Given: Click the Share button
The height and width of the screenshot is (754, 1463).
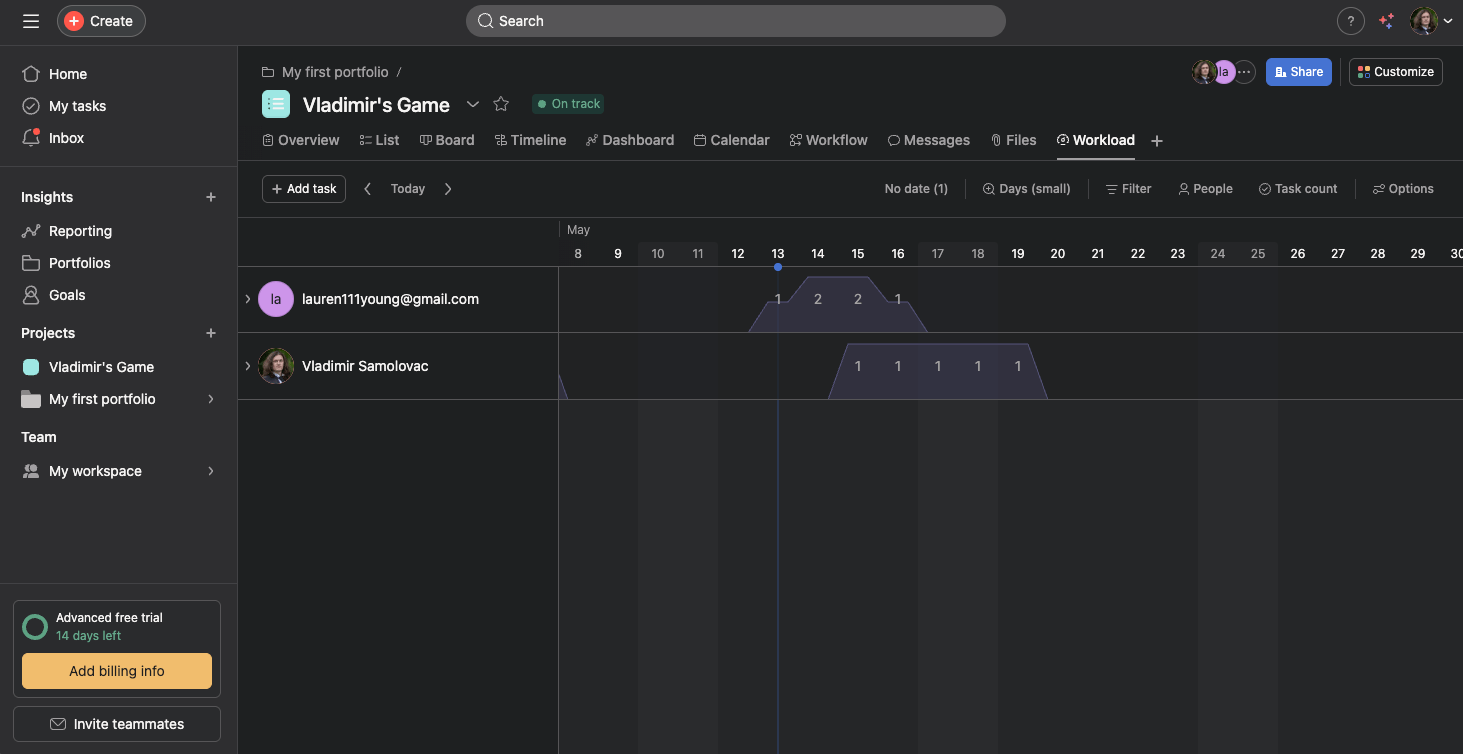Looking at the screenshot, I should (1298, 72).
